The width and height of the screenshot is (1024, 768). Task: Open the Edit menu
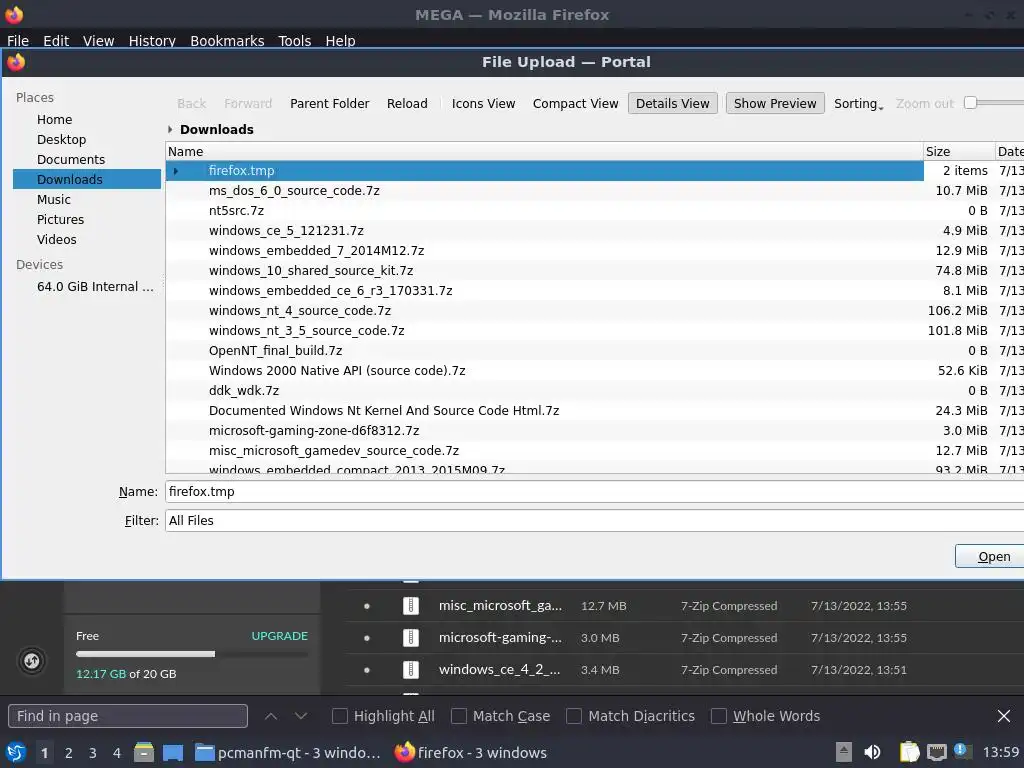tap(56, 40)
